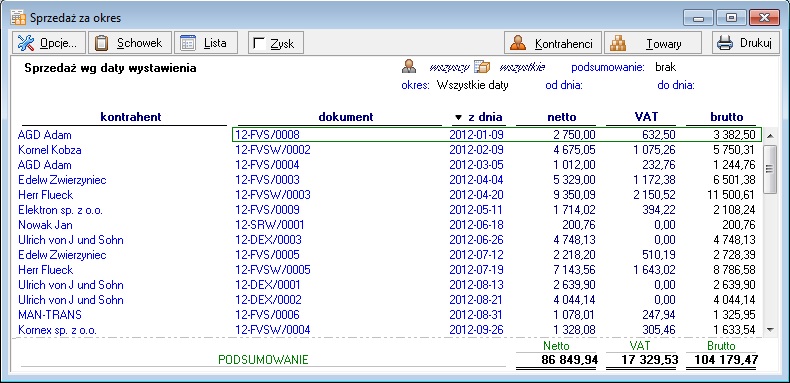790x383 pixels.
Task: Select document 12-FVS/0005
Action: (x=268, y=255)
